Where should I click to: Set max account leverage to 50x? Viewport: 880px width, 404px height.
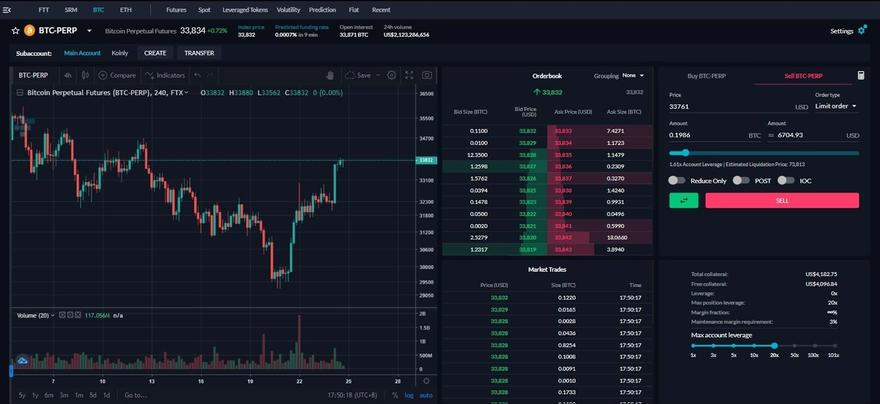[x=795, y=346]
